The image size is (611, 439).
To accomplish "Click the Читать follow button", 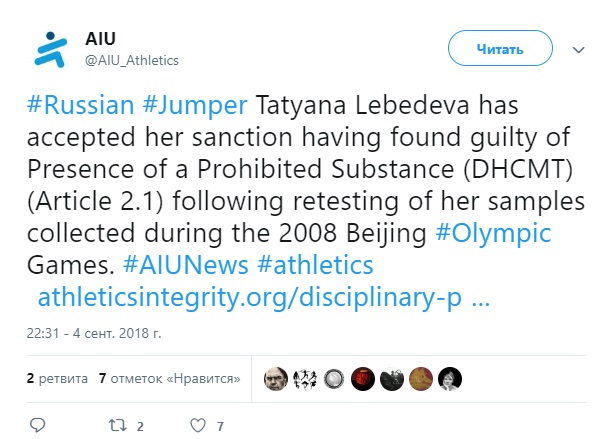I will click(x=500, y=48).
